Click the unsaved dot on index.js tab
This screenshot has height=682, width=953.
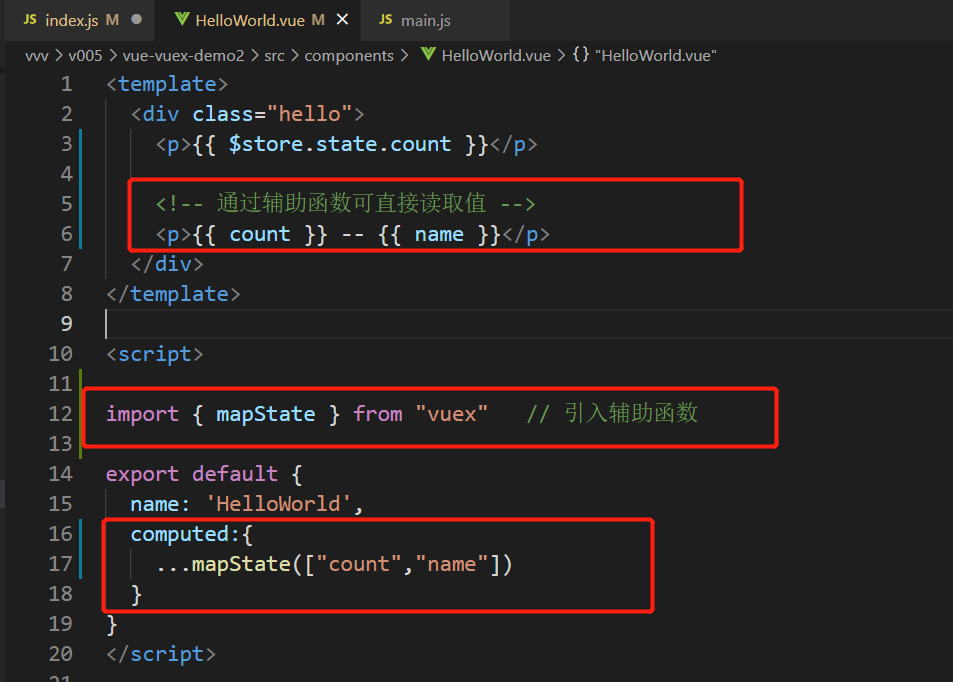click(x=137, y=19)
